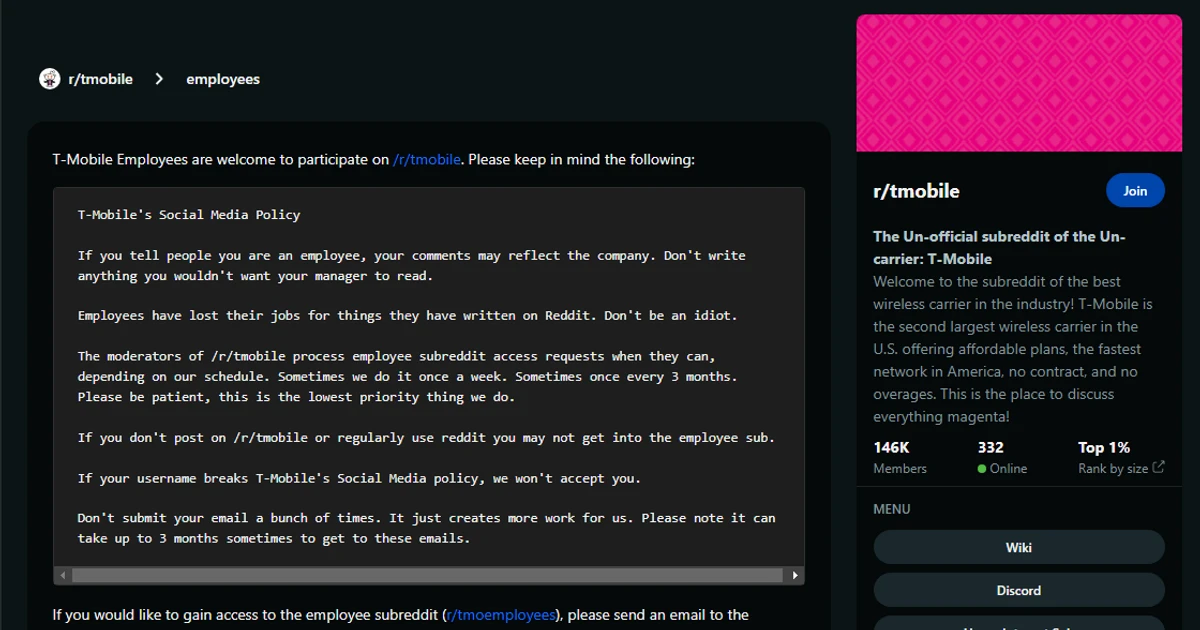Click the r/tmobile Snoo avatar icon
Screen dimensions: 1200x630
(49, 78)
